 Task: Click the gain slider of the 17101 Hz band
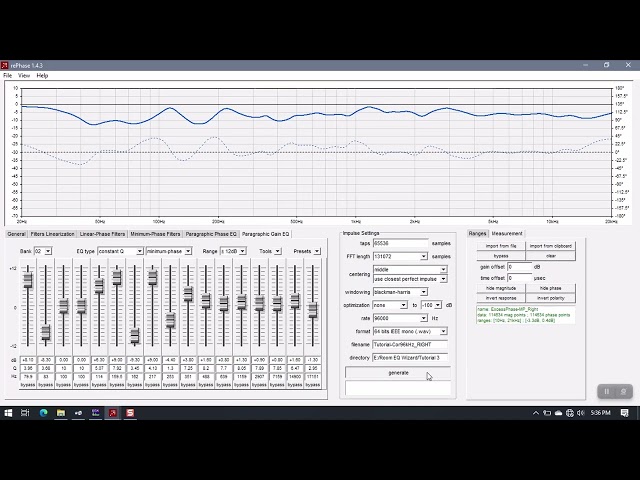[313, 310]
